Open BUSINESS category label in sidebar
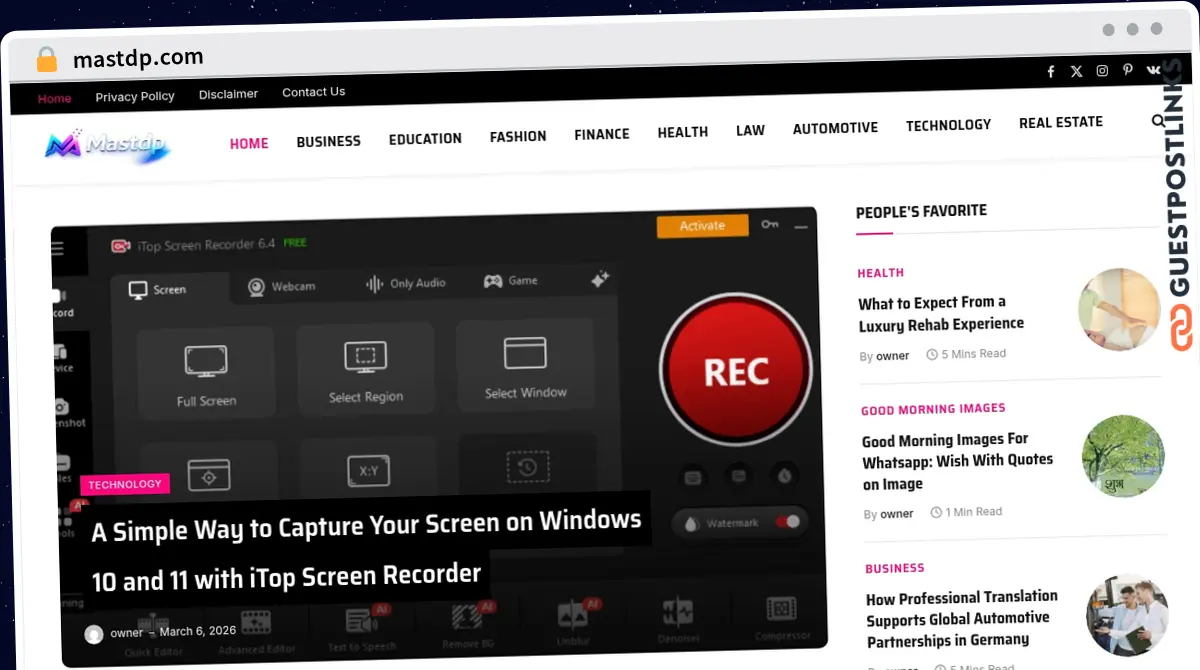Screen dimensions: 1200x670 (895, 568)
